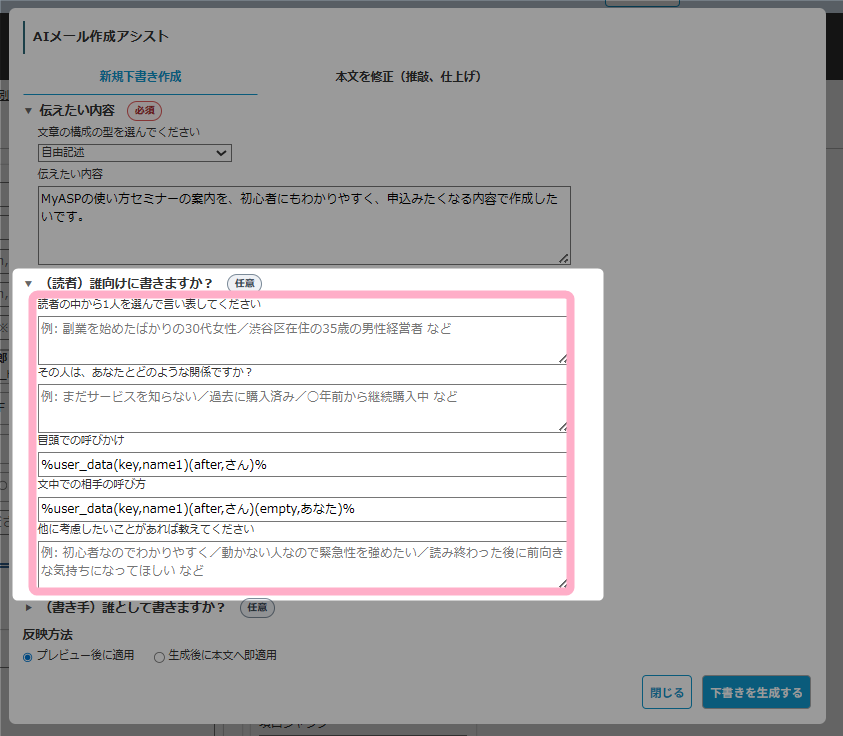Image resolution: width=843 pixels, height=736 pixels.
Task: Focus the 読者の中から1人を選んで text area
Action: point(303,340)
